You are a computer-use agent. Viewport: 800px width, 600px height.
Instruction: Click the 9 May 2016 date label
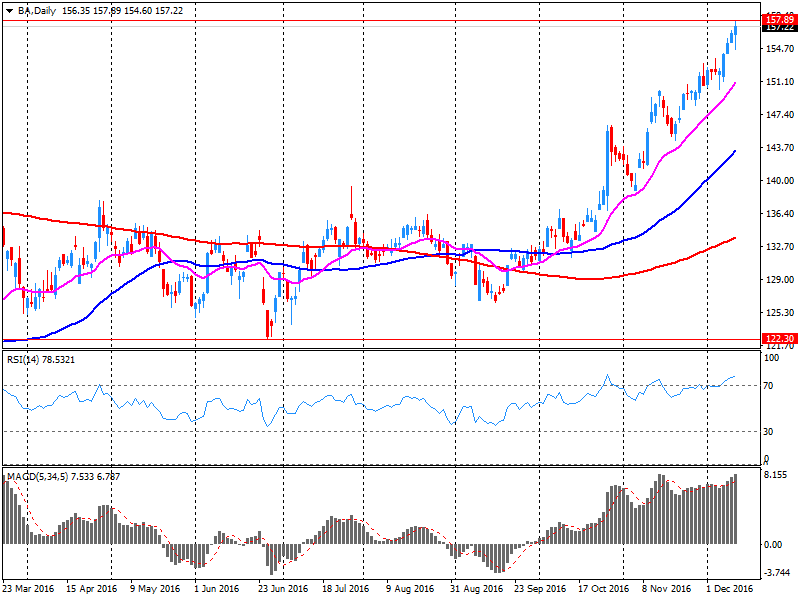tap(155, 589)
